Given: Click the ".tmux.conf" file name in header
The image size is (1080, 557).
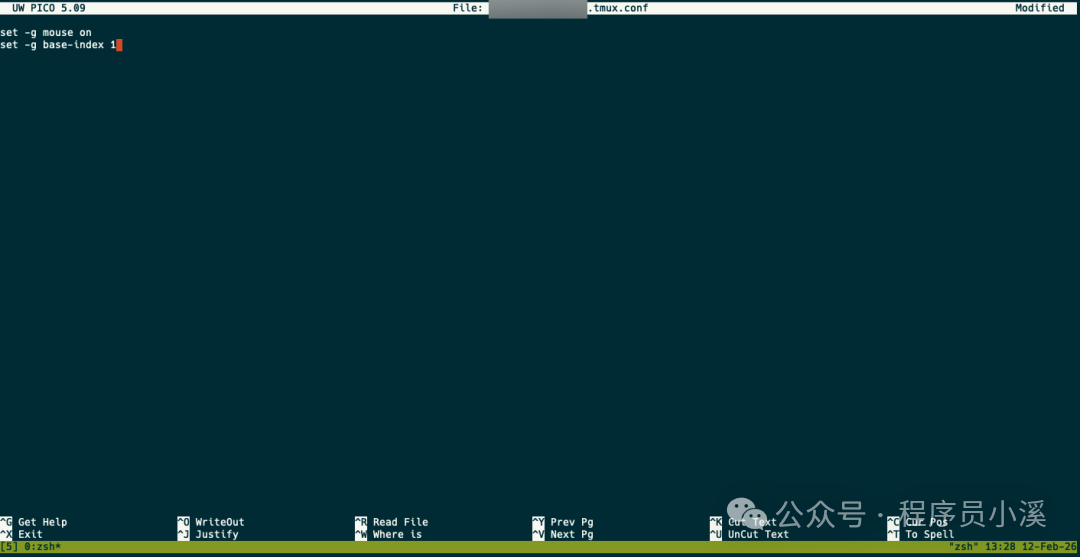Looking at the screenshot, I should 617,8.
